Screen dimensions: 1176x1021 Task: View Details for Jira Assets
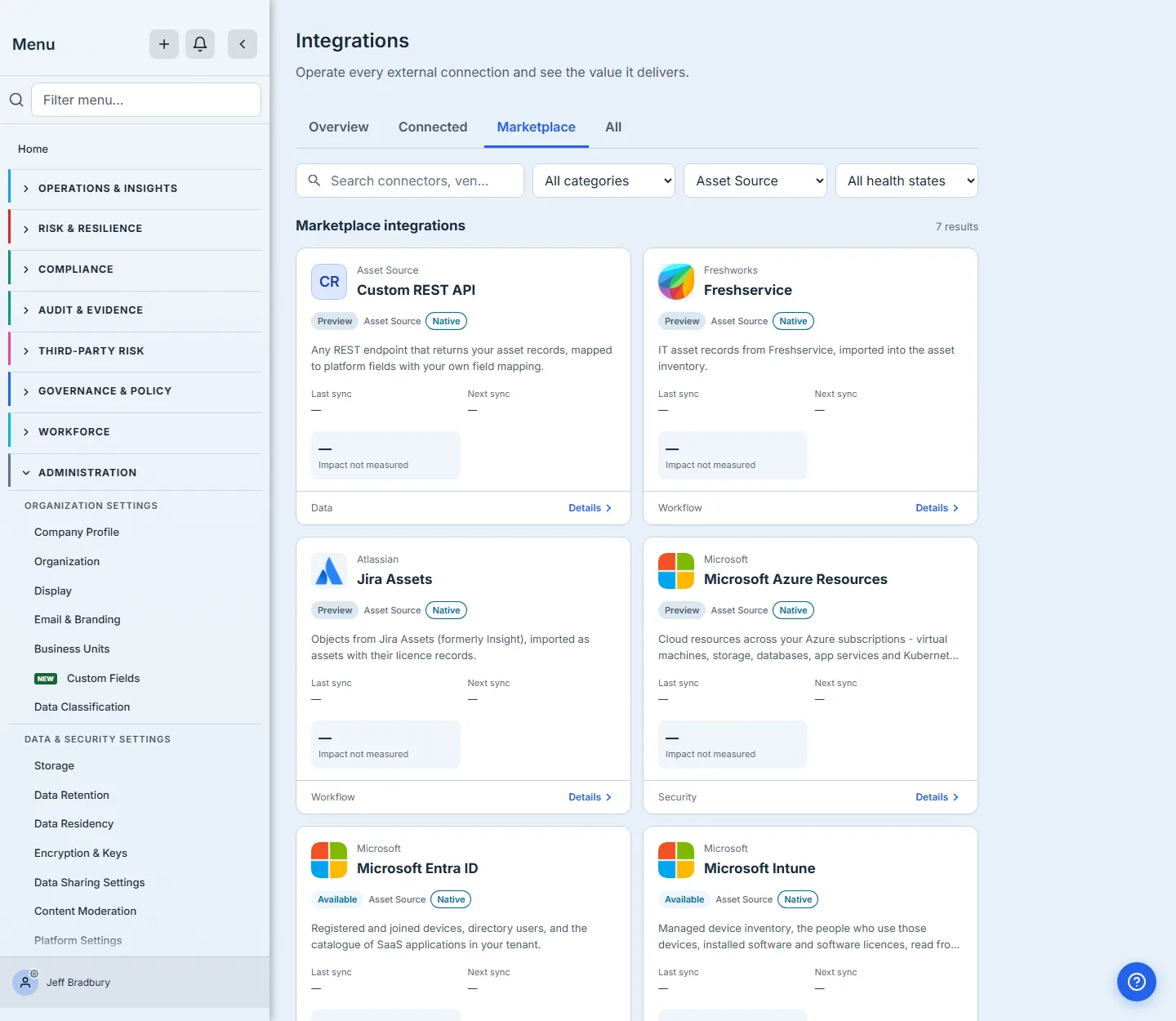pos(590,797)
